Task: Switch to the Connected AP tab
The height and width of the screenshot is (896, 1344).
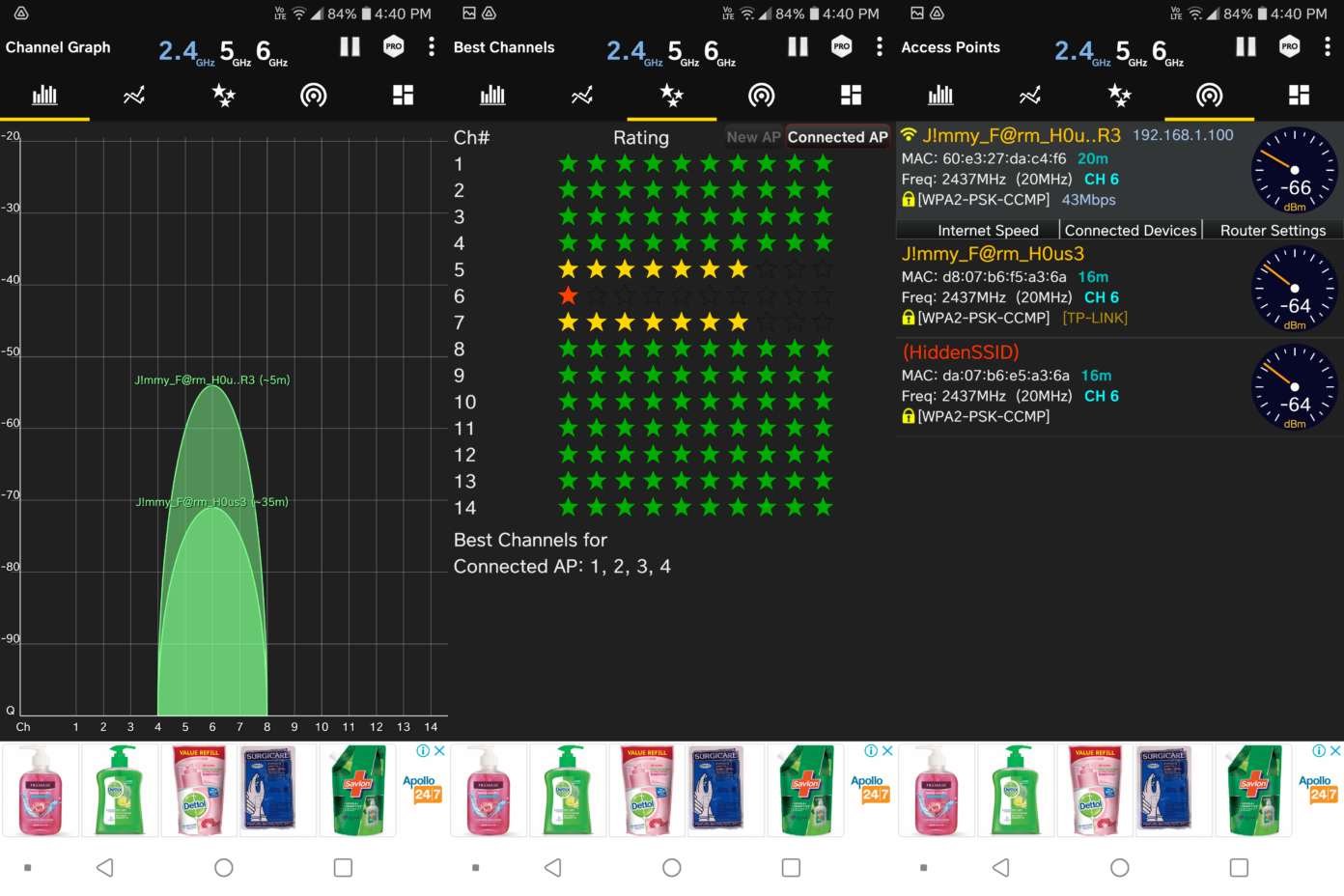Action: point(837,136)
